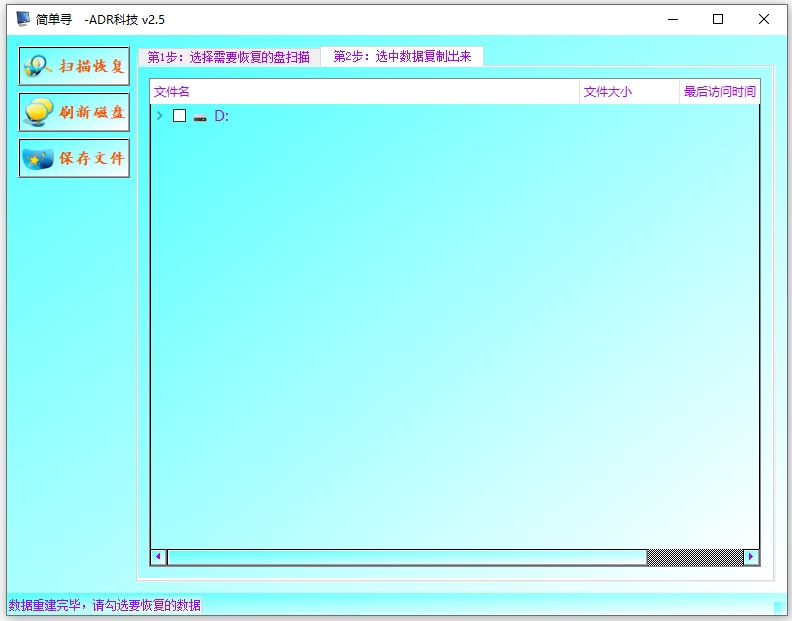Image resolution: width=792 pixels, height=621 pixels.
Task: Click the status bar message text
Action: 105,605
